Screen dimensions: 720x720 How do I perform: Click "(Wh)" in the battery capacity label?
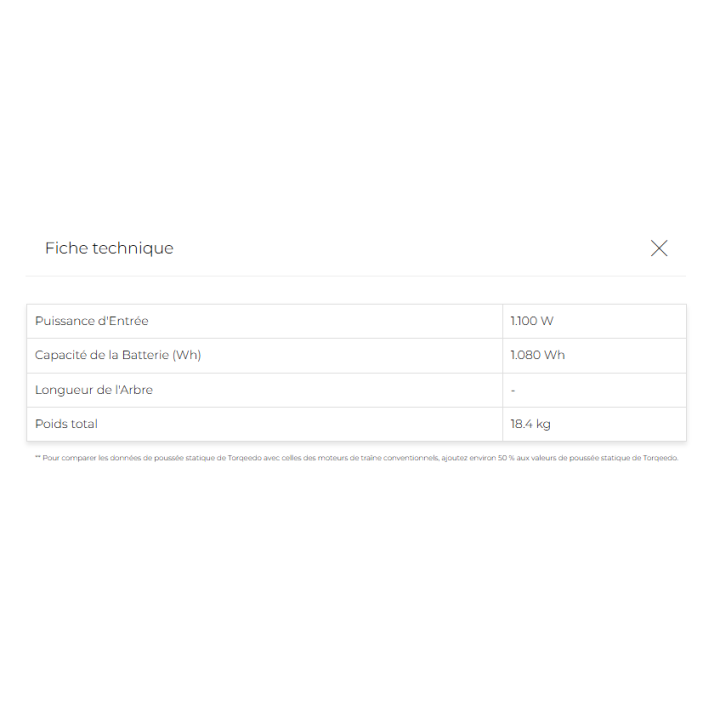[x=186, y=355]
